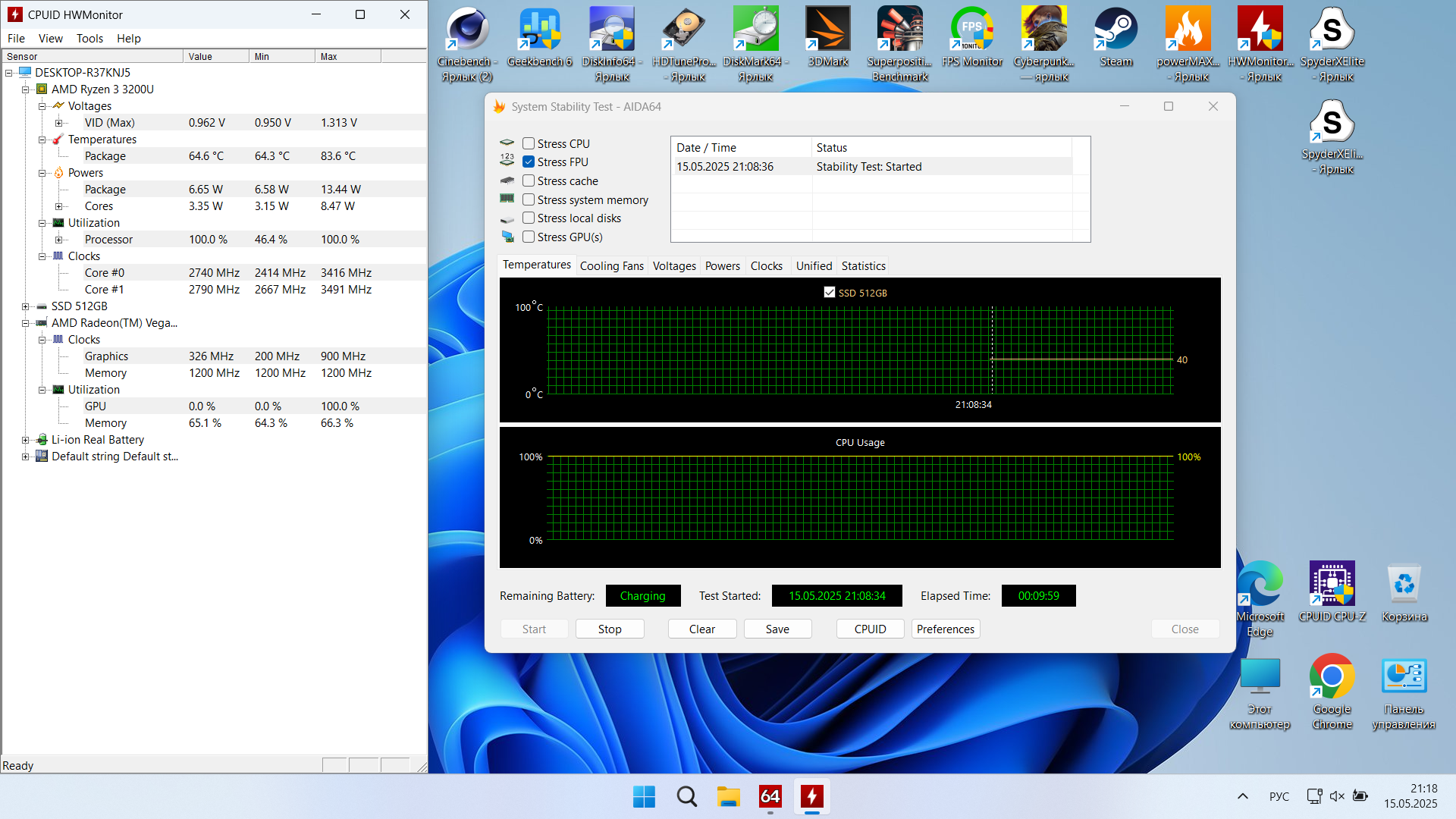Expand the SSD 512GB tree node
Viewport: 1456px width, 819px height.
coord(25,306)
